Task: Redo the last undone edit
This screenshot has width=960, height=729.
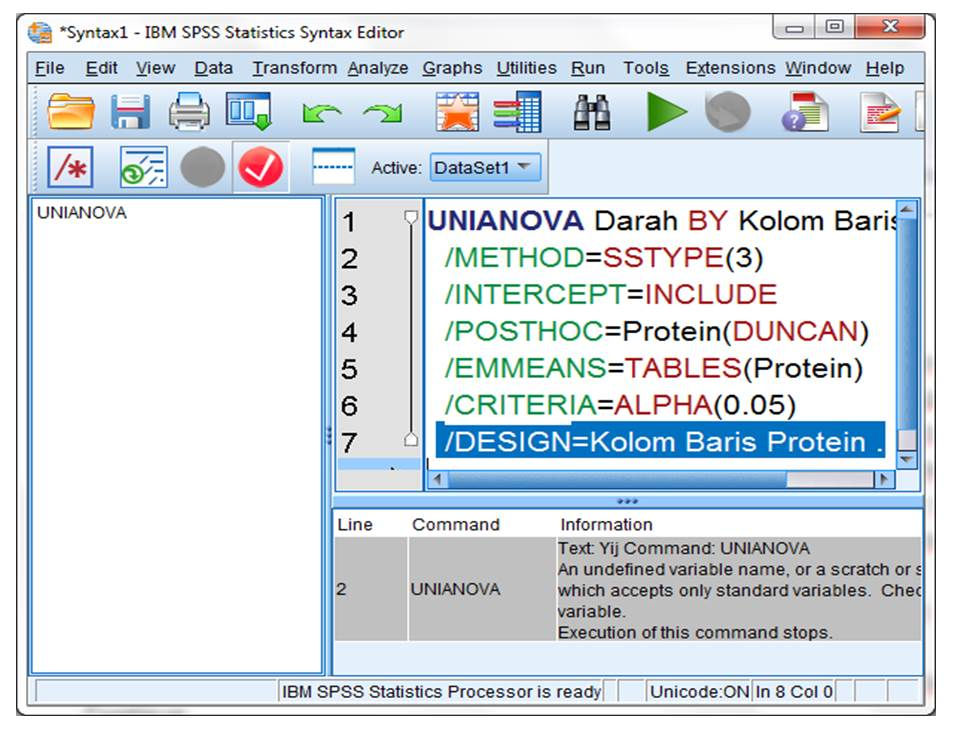Action: pos(383,113)
